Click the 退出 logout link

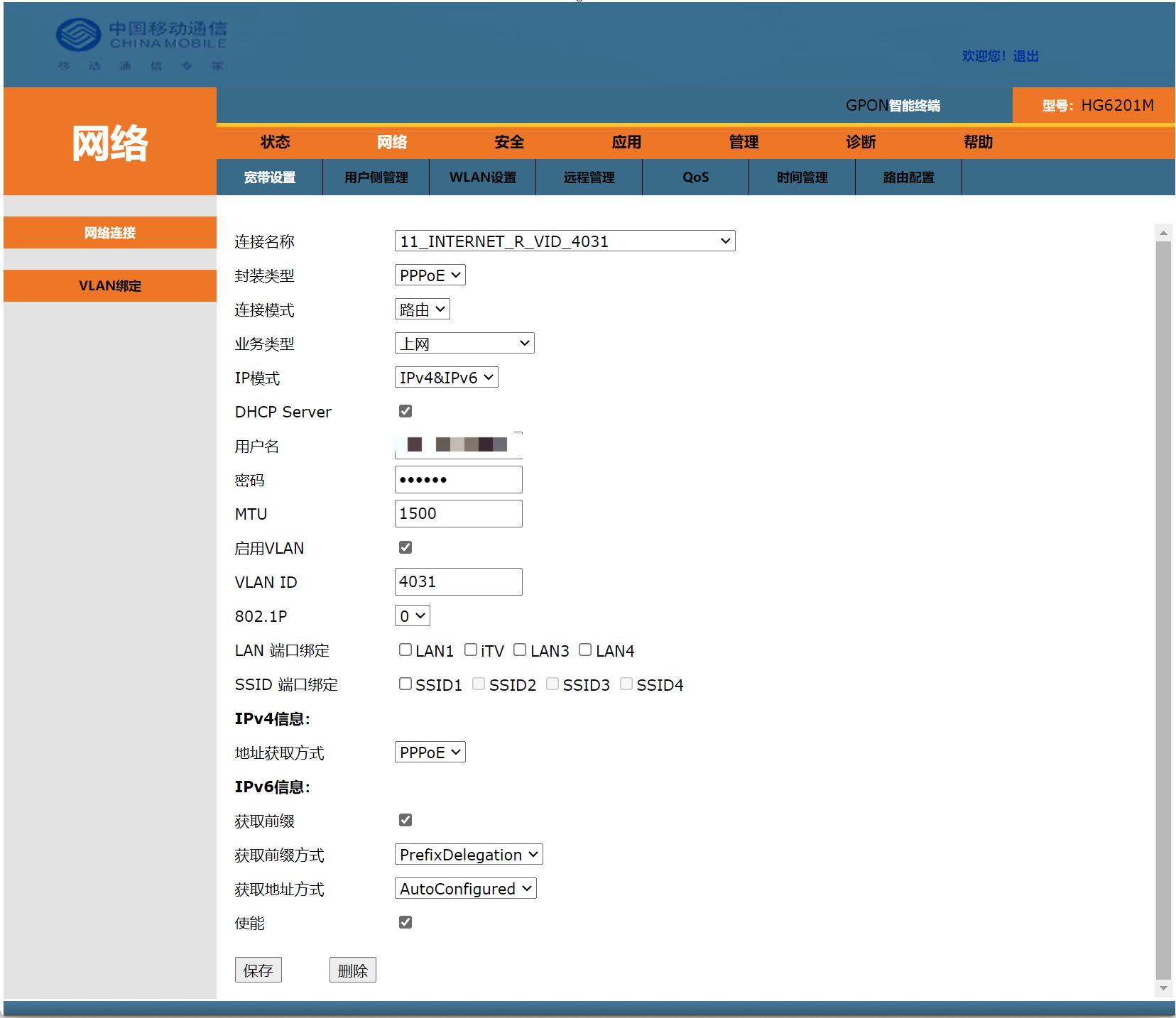tap(1027, 56)
